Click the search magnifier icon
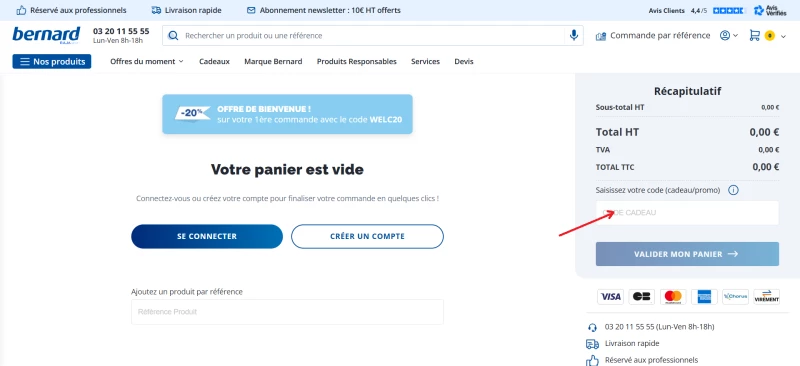 point(173,36)
